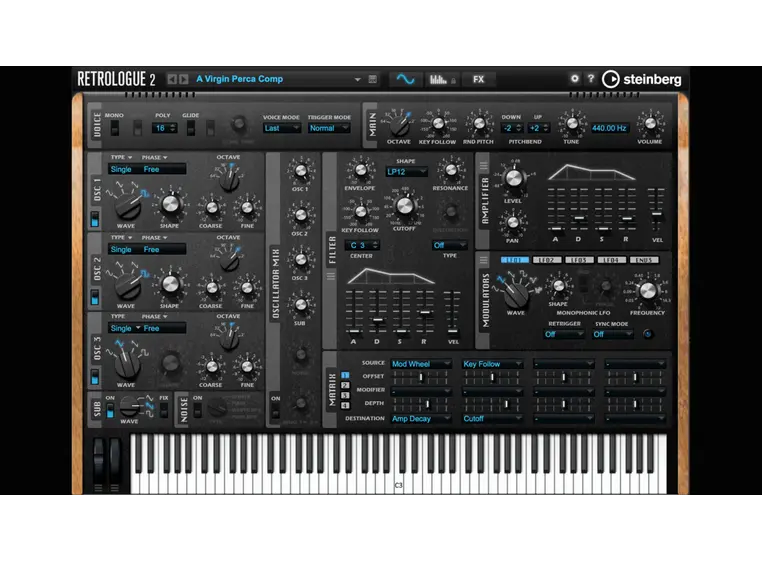The height and width of the screenshot is (562, 762).
Task: Show the synth page with sine wave icon
Action: pos(405,79)
